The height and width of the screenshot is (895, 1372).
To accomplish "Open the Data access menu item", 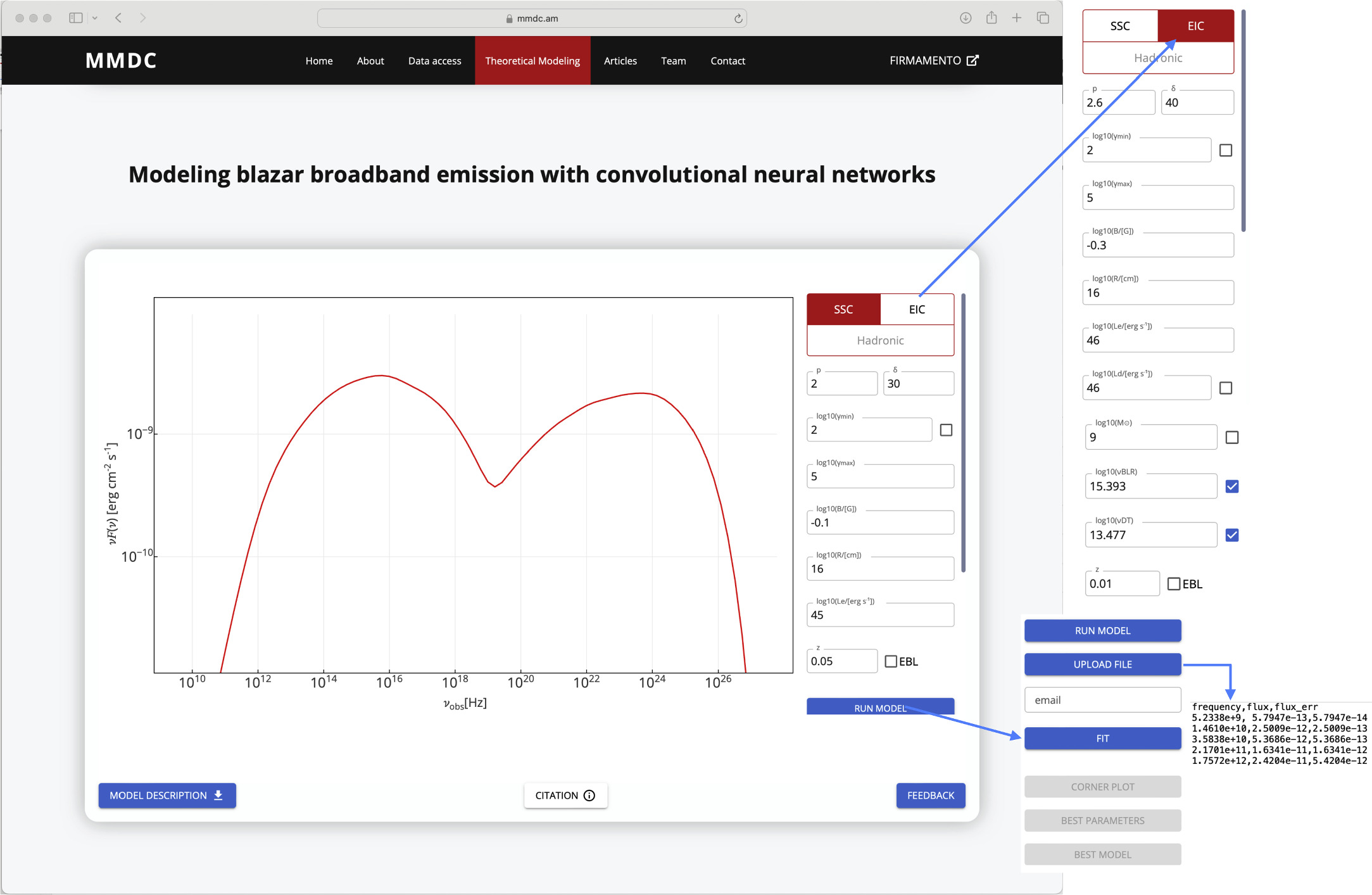I will tap(434, 61).
